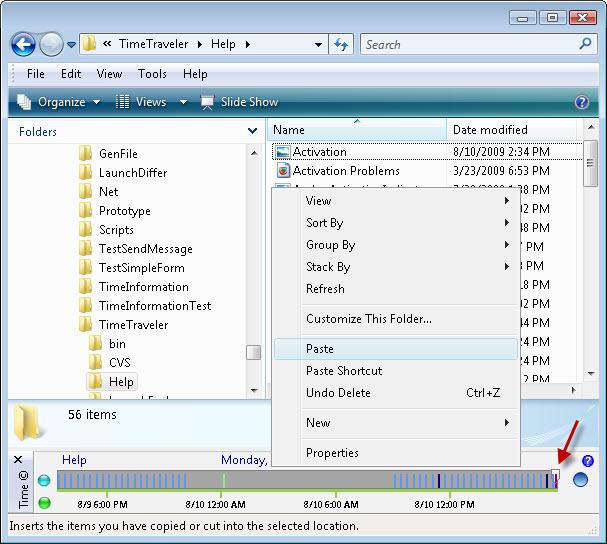Viewport: 607px width, 544px height.
Task: Open the Stack By submenu
Action: coord(396,267)
